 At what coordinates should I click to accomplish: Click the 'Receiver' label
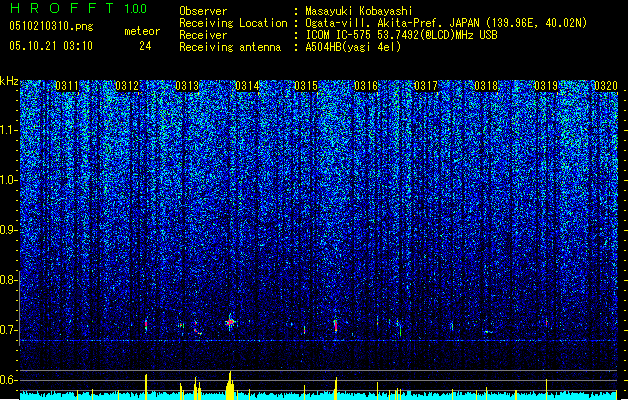tap(203, 35)
